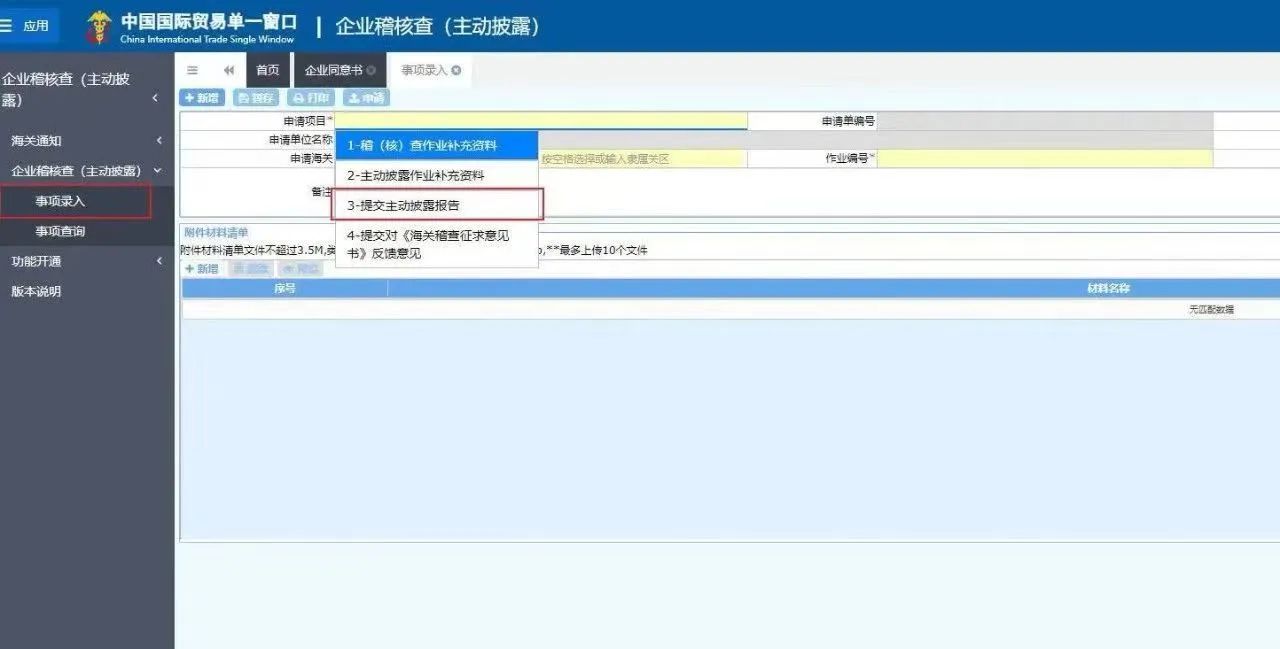Open 版本说明 in the sidebar
This screenshot has height=649, width=1280.
click(x=36, y=291)
